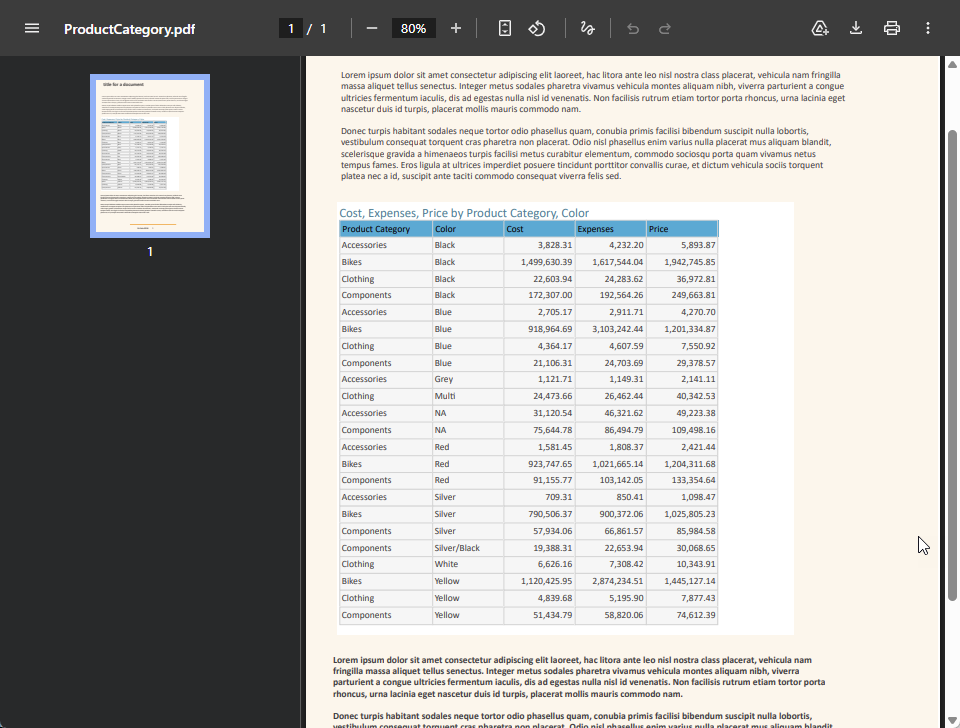Click the redo arrow in the toolbar
Screen dimensions: 960x728
[664, 28]
